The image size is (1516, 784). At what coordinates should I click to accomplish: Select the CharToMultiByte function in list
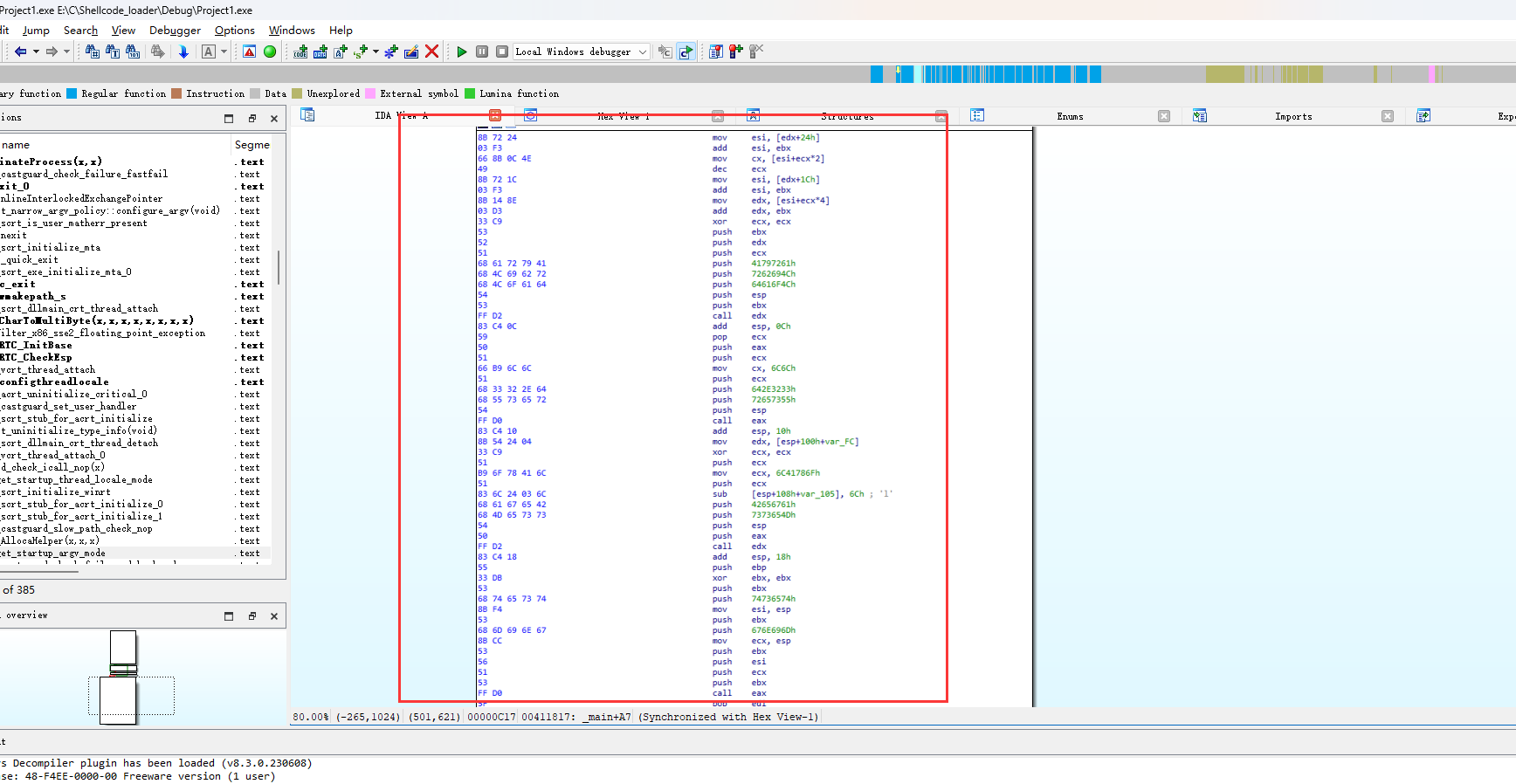tap(97, 320)
